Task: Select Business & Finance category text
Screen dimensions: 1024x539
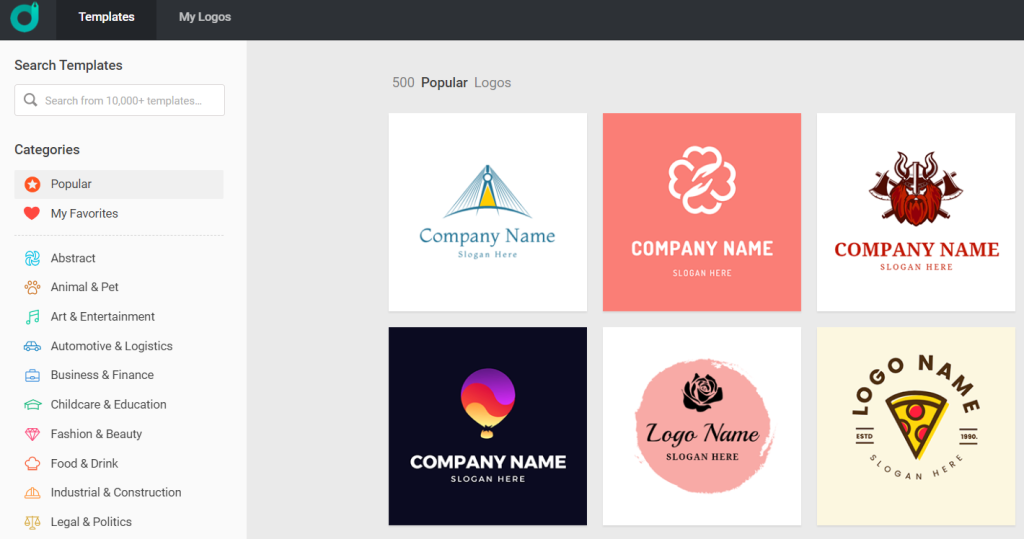Action: click(x=103, y=375)
